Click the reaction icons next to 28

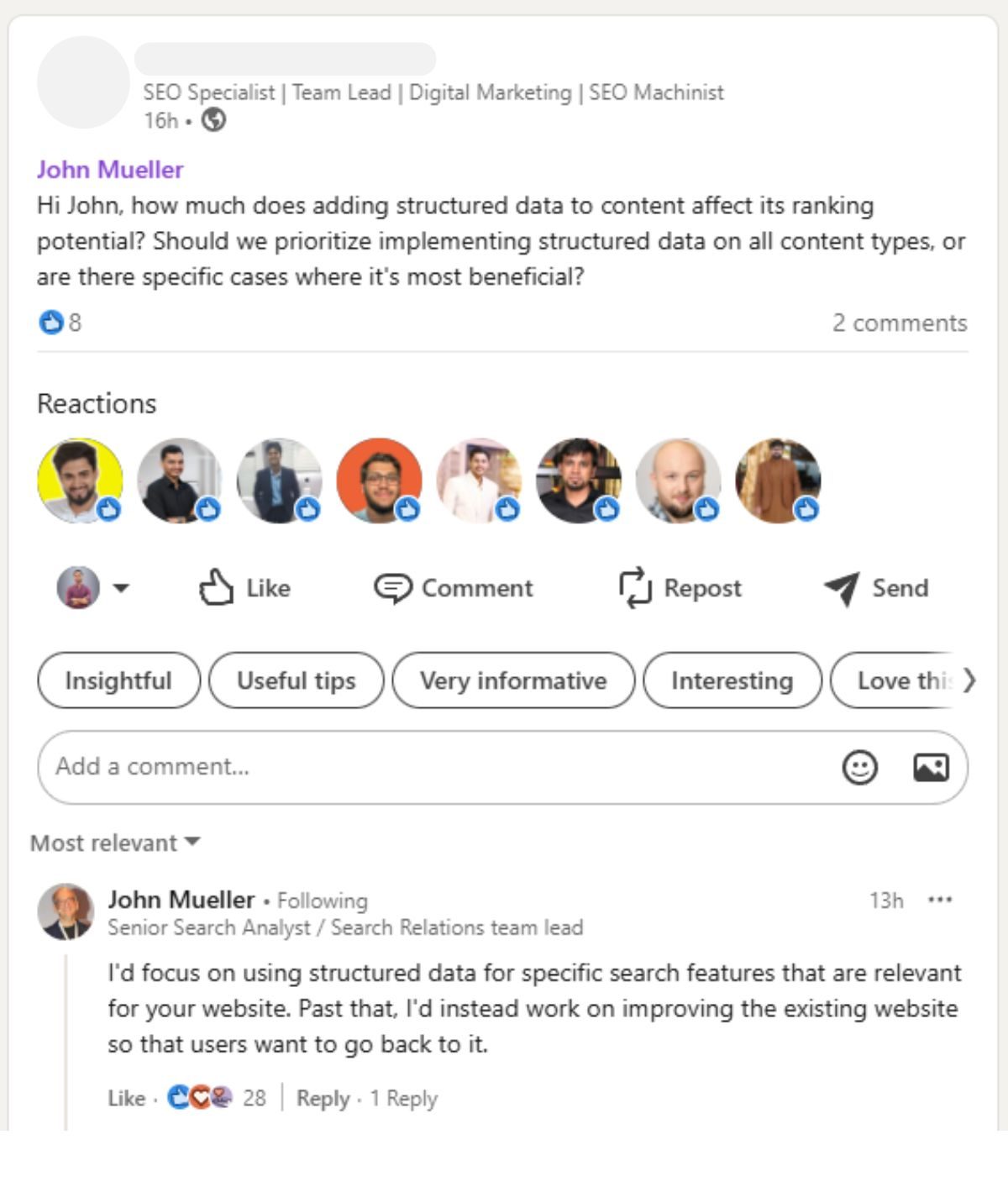200,1097
